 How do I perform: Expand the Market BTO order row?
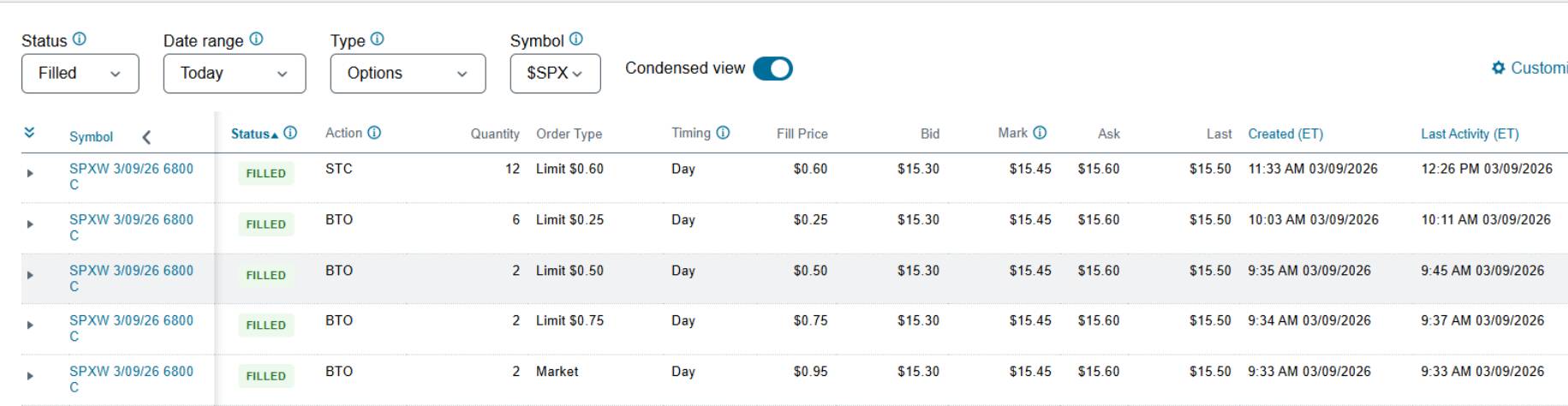pyautogui.click(x=30, y=375)
